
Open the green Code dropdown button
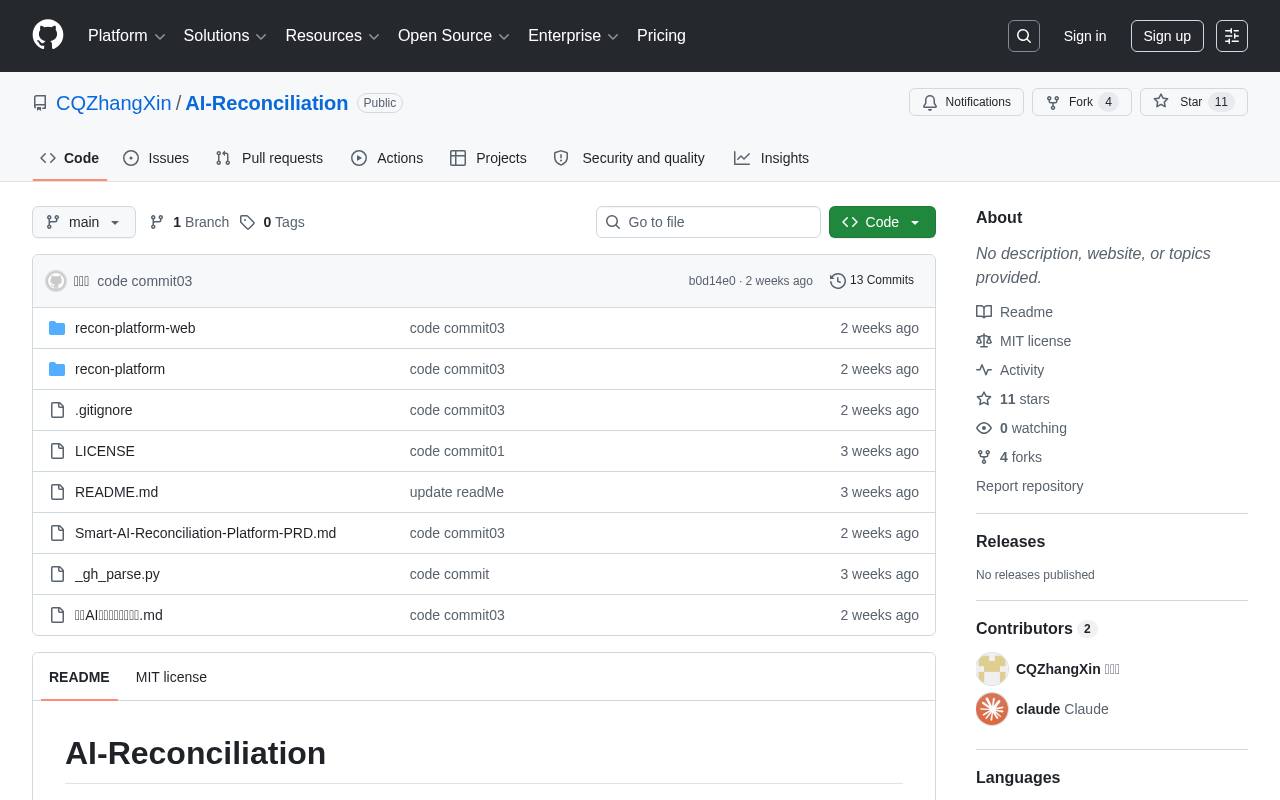coord(882,222)
